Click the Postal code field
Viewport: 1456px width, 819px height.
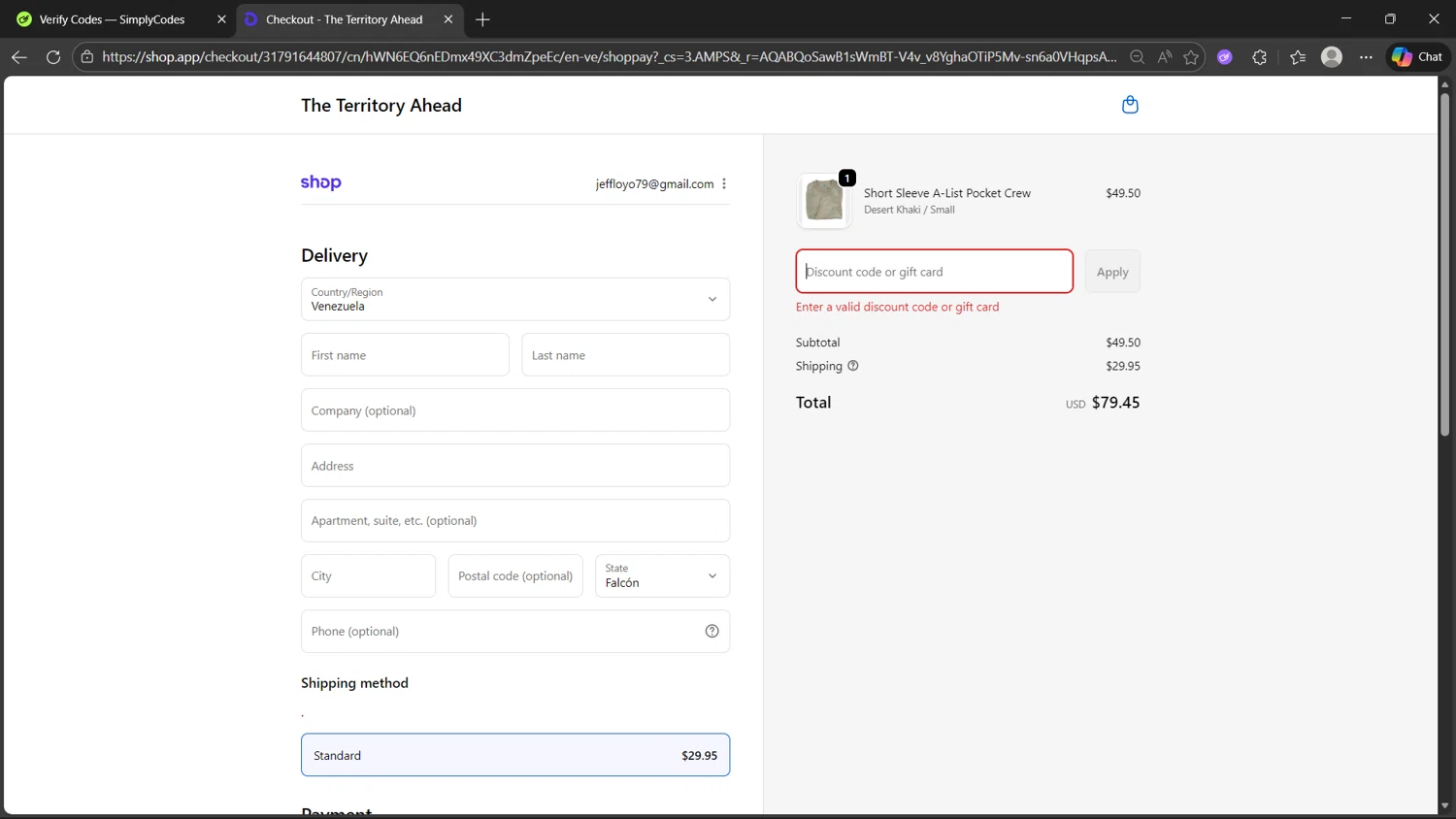(x=515, y=575)
